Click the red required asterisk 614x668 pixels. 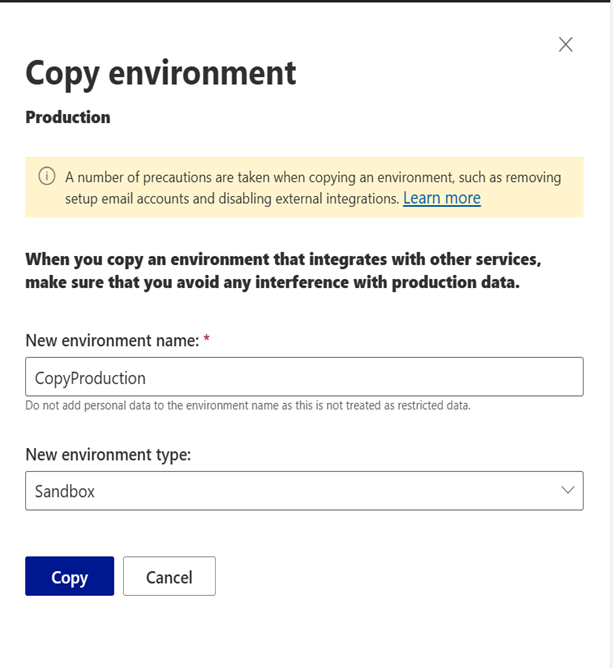[206, 341]
